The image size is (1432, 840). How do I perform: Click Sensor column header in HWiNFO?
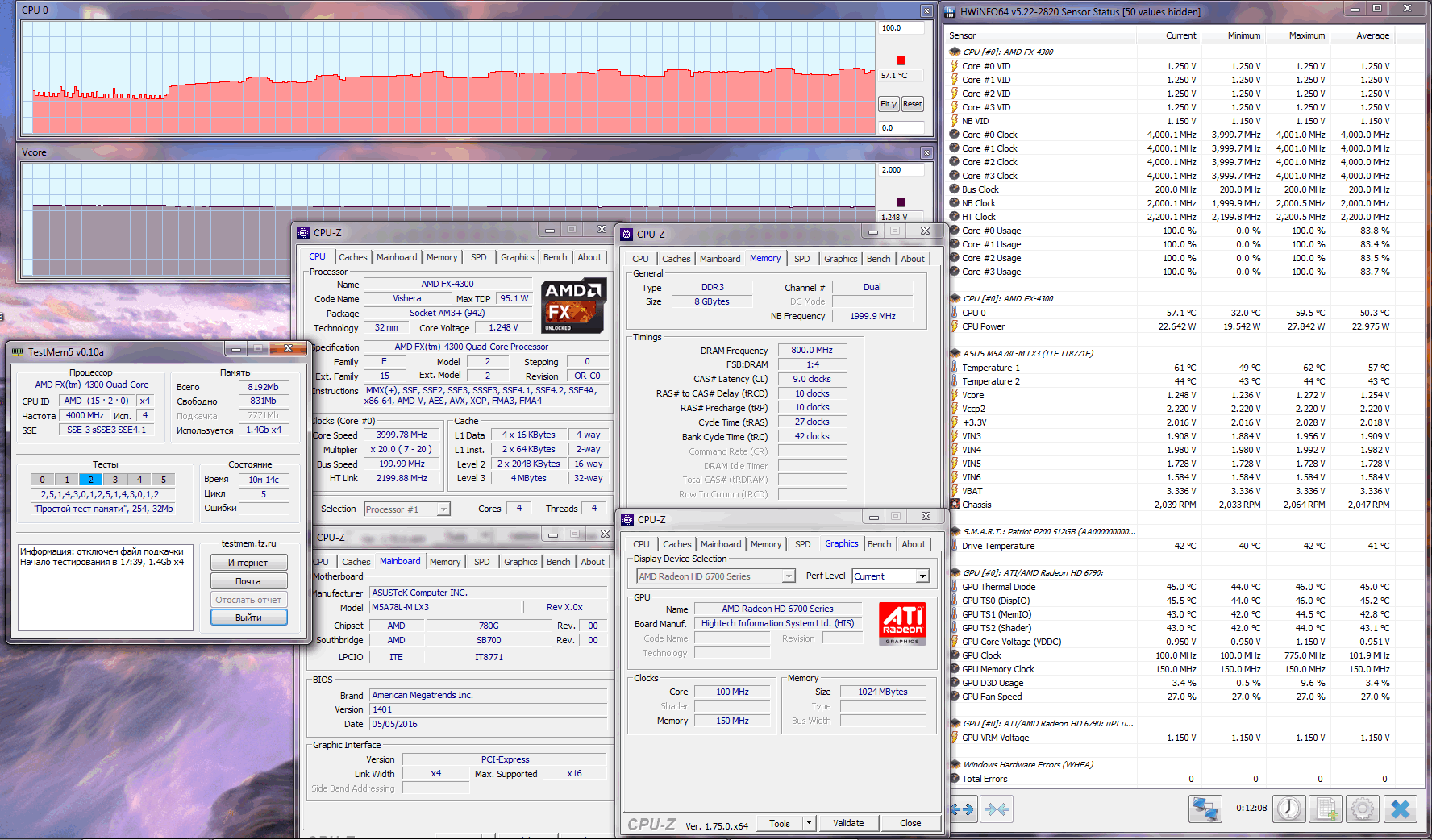coord(1040,35)
